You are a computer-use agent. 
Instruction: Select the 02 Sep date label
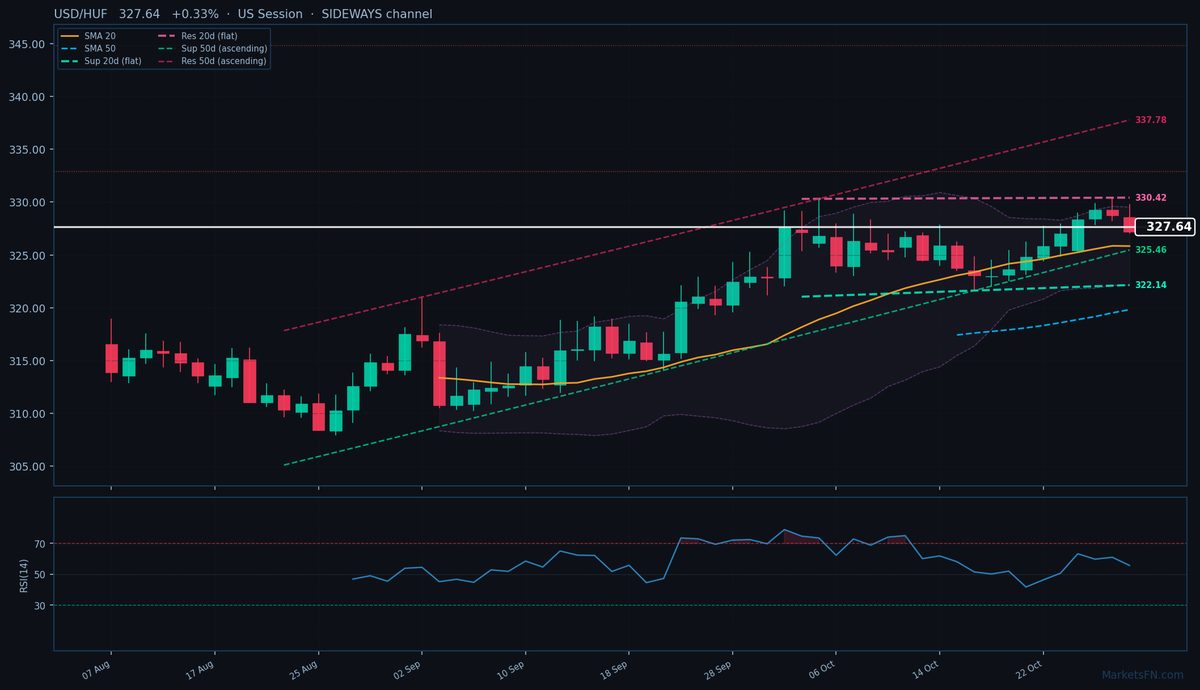pyautogui.click(x=407, y=668)
